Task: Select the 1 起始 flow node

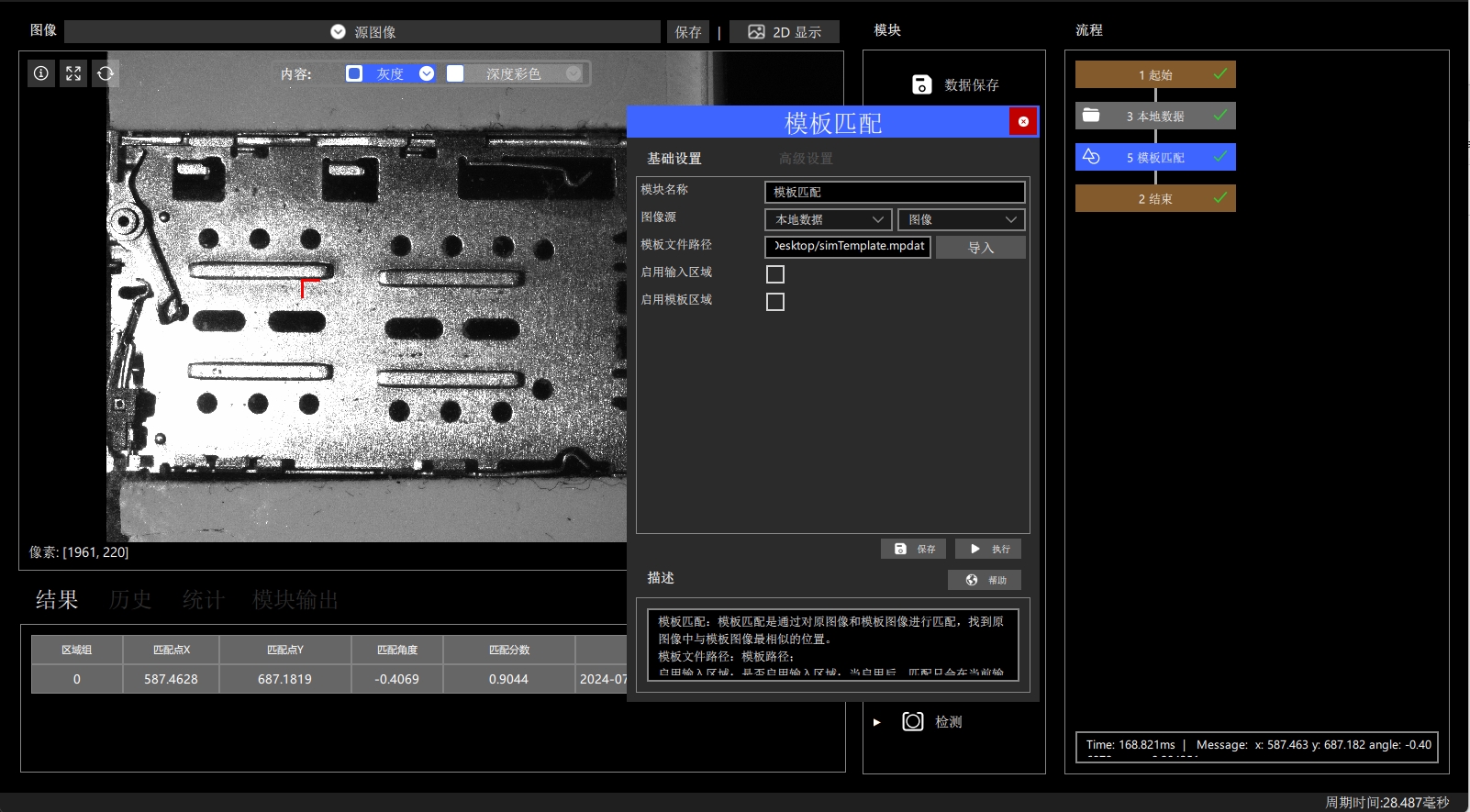Action: click(1155, 74)
